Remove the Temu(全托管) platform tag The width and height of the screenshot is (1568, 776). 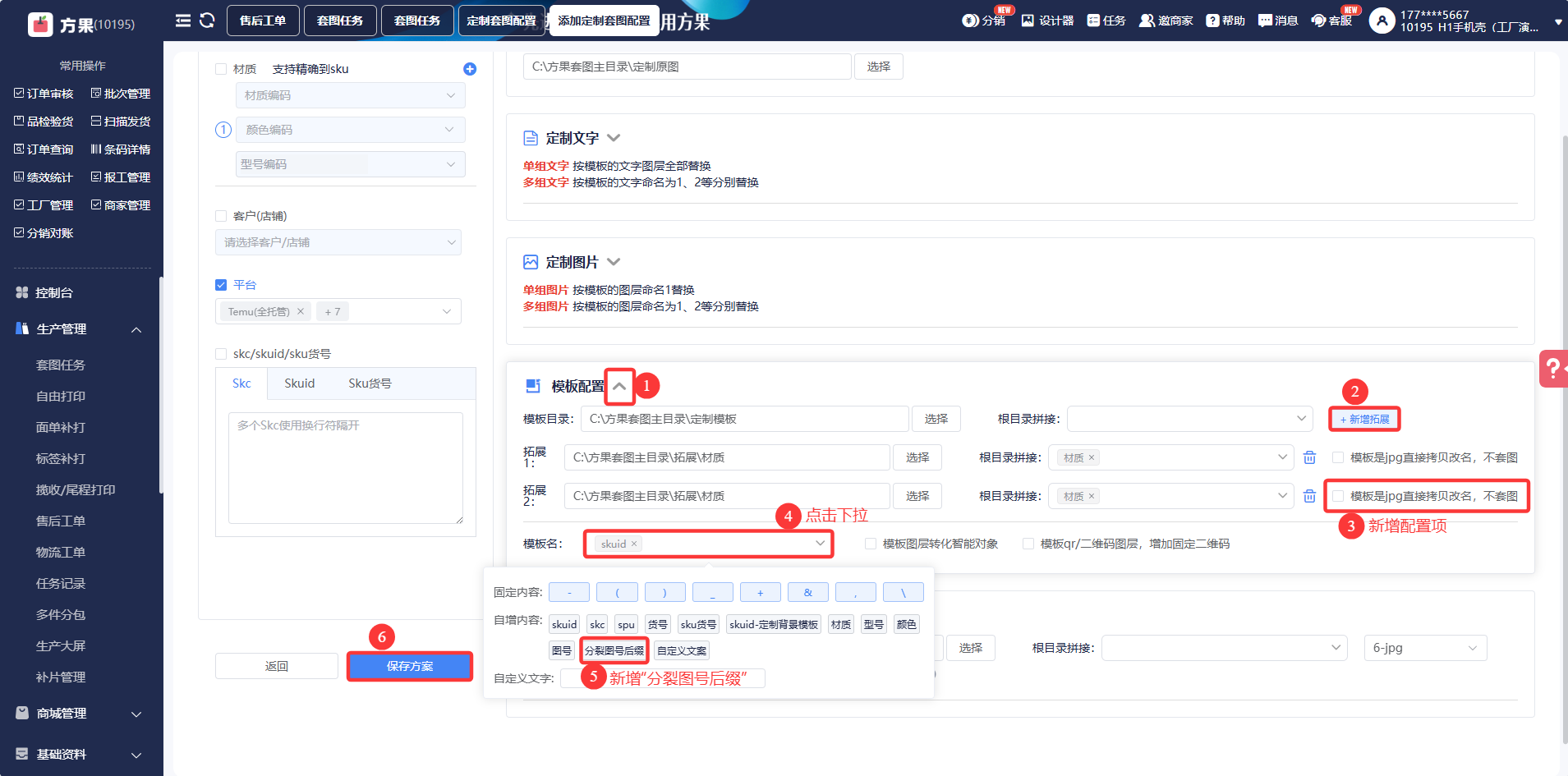pyautogui.click(x=301, y=312)
